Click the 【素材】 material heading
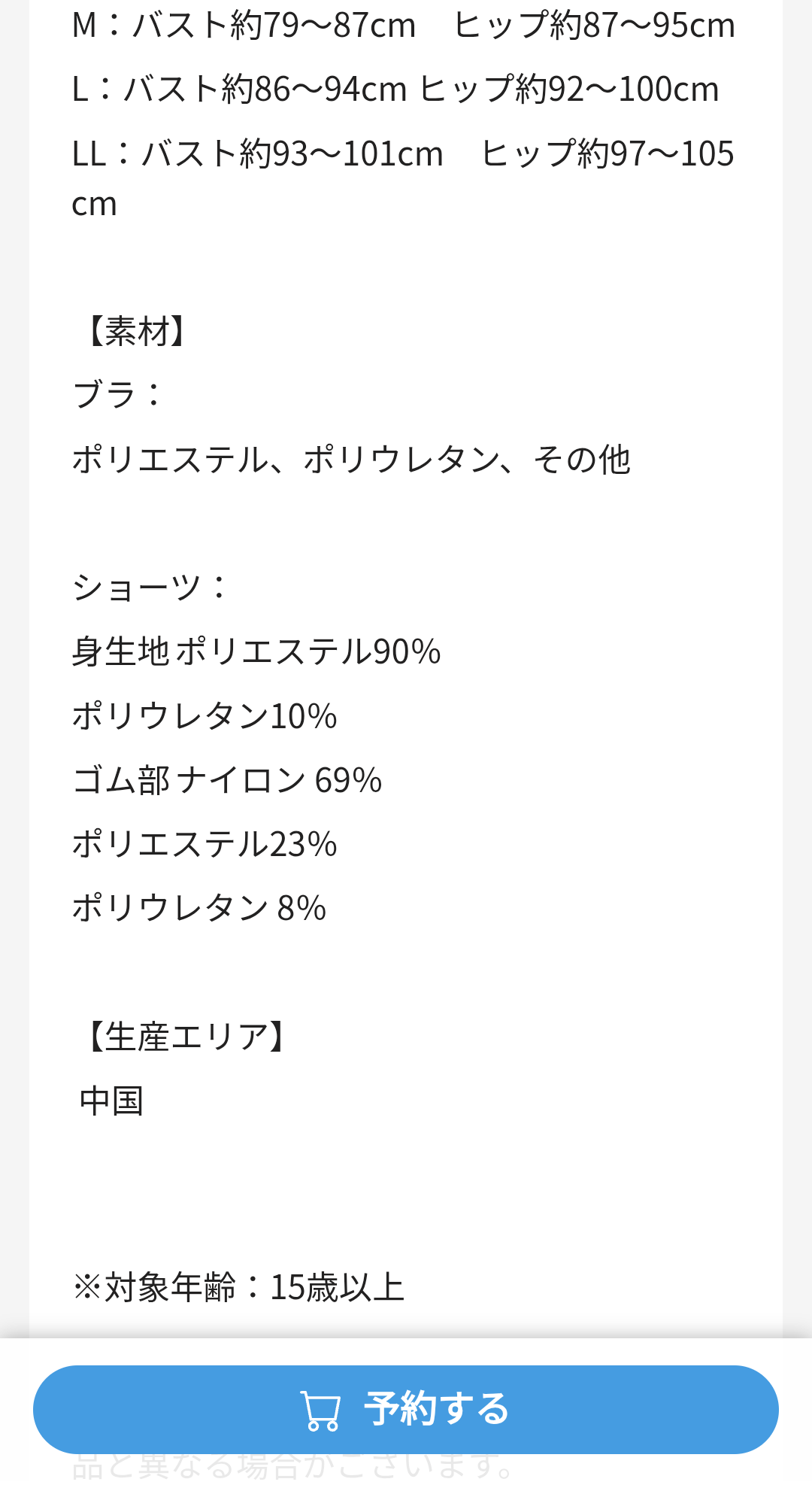812x1494 pixels. point(137,331)
